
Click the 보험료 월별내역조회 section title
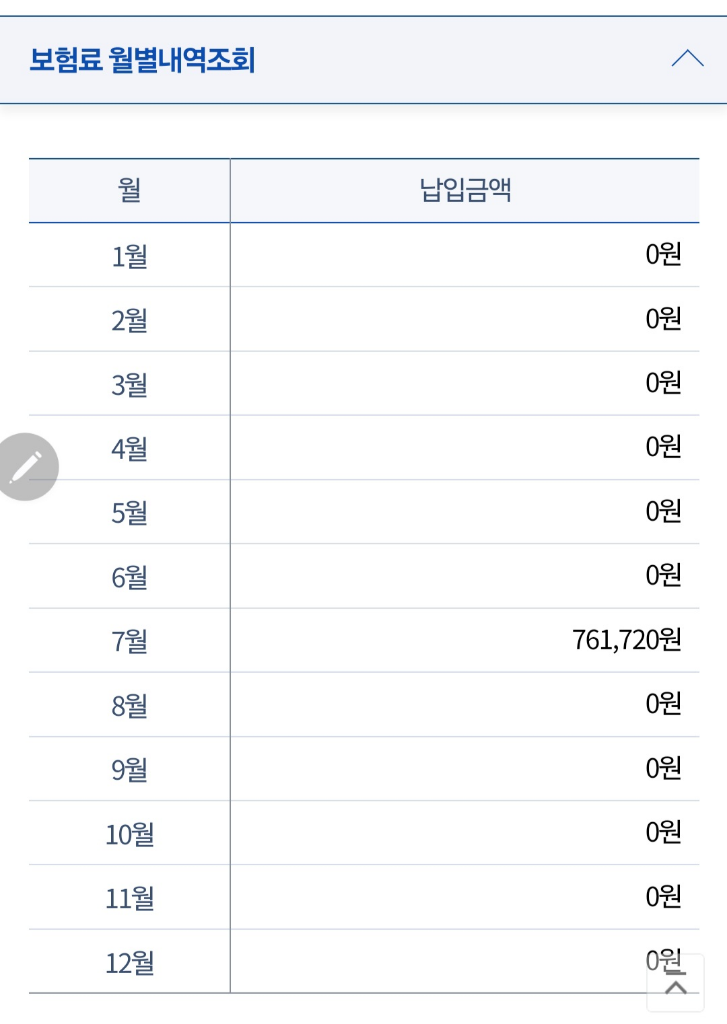143,60
